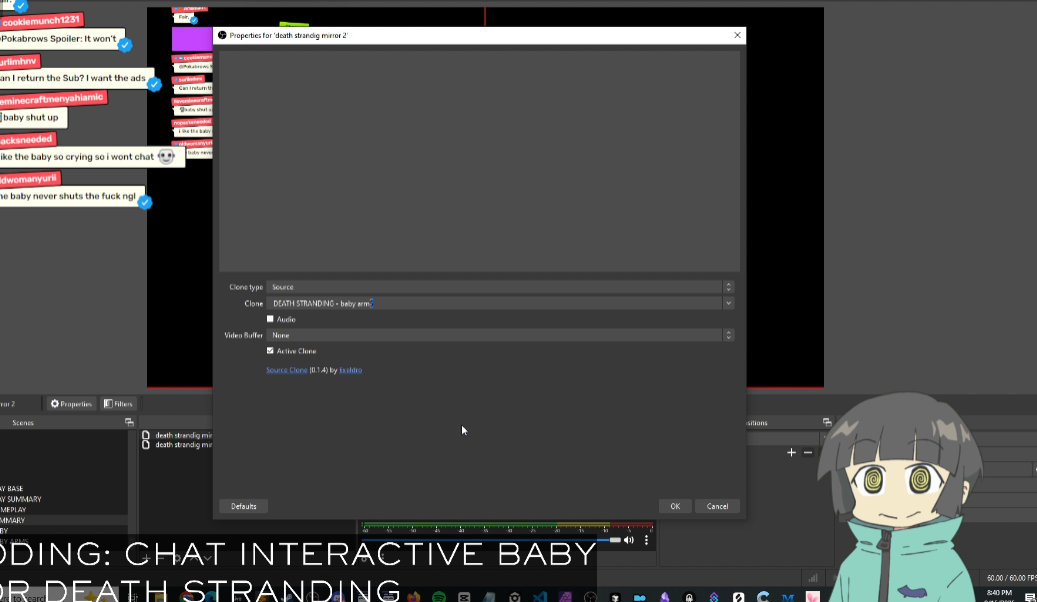Click the Properties button in source toolbar

[x=71, y=404]
